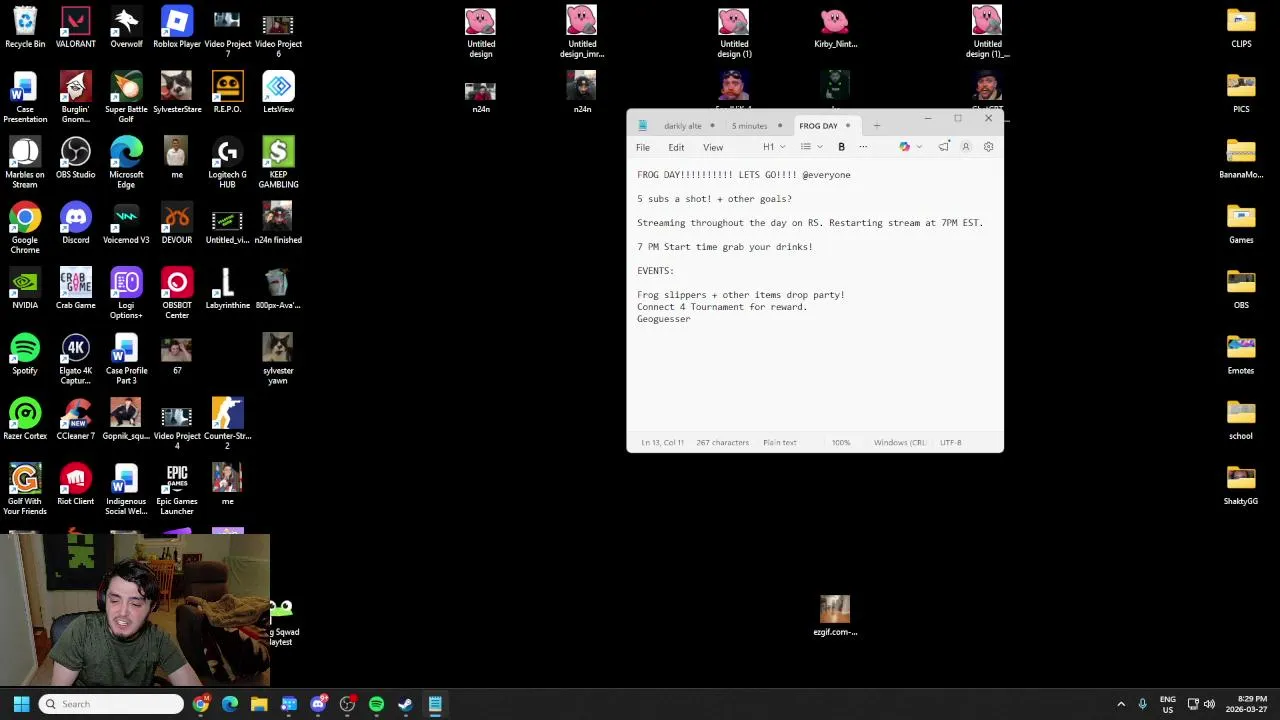
Task: Select the Discord desktop icon
Action: (x=76, y=224)
